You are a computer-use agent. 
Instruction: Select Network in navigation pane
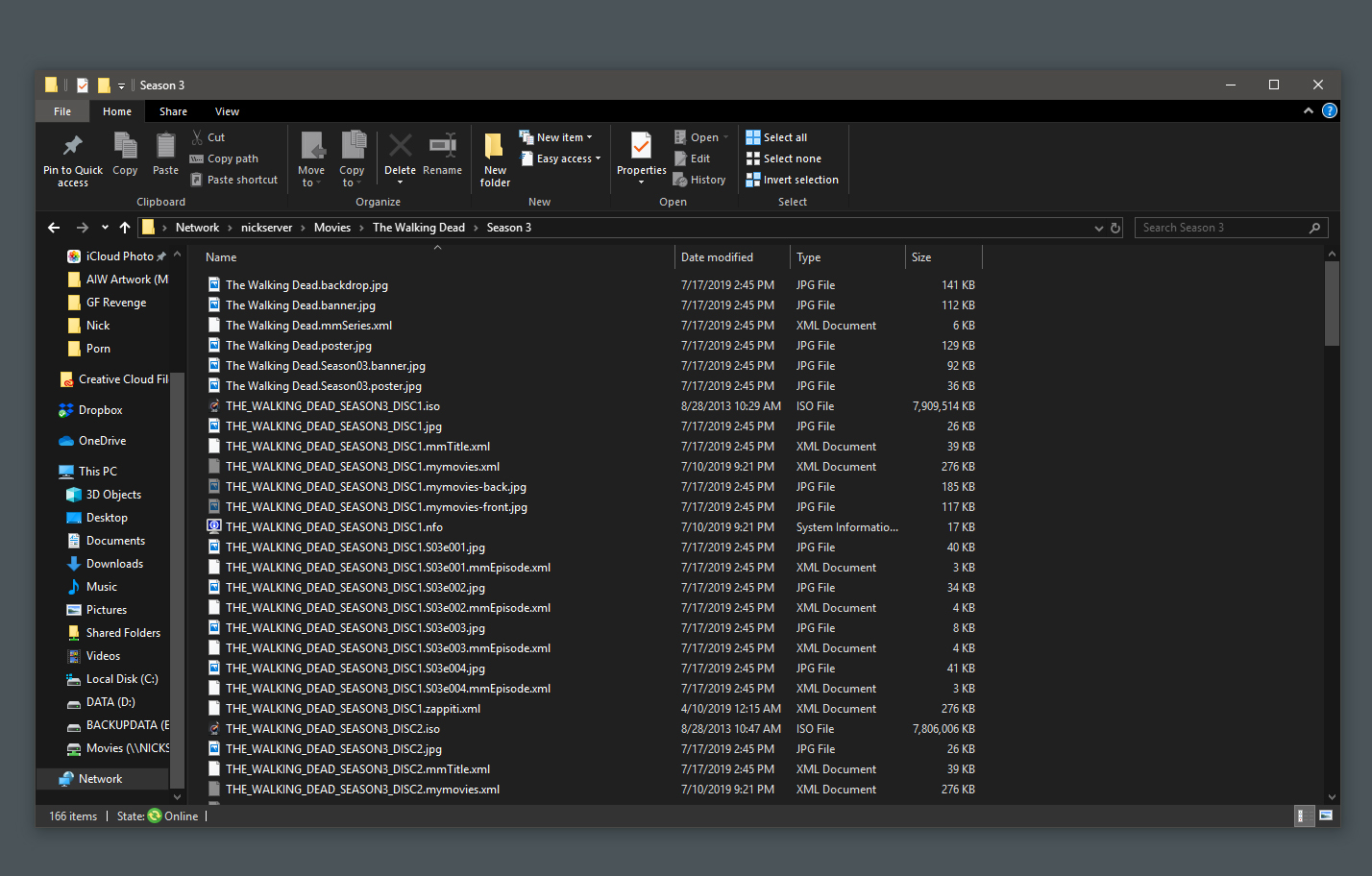pos(100,779)
